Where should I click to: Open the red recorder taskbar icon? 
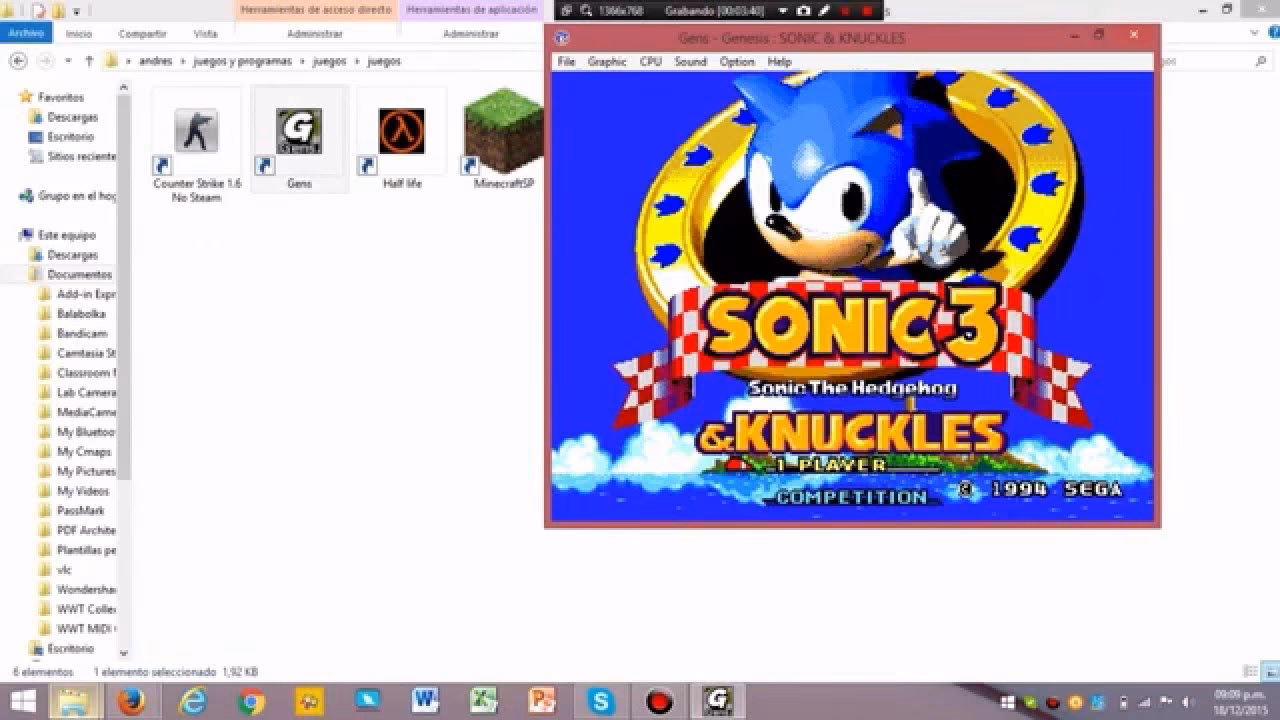click(x=658, y=702)
